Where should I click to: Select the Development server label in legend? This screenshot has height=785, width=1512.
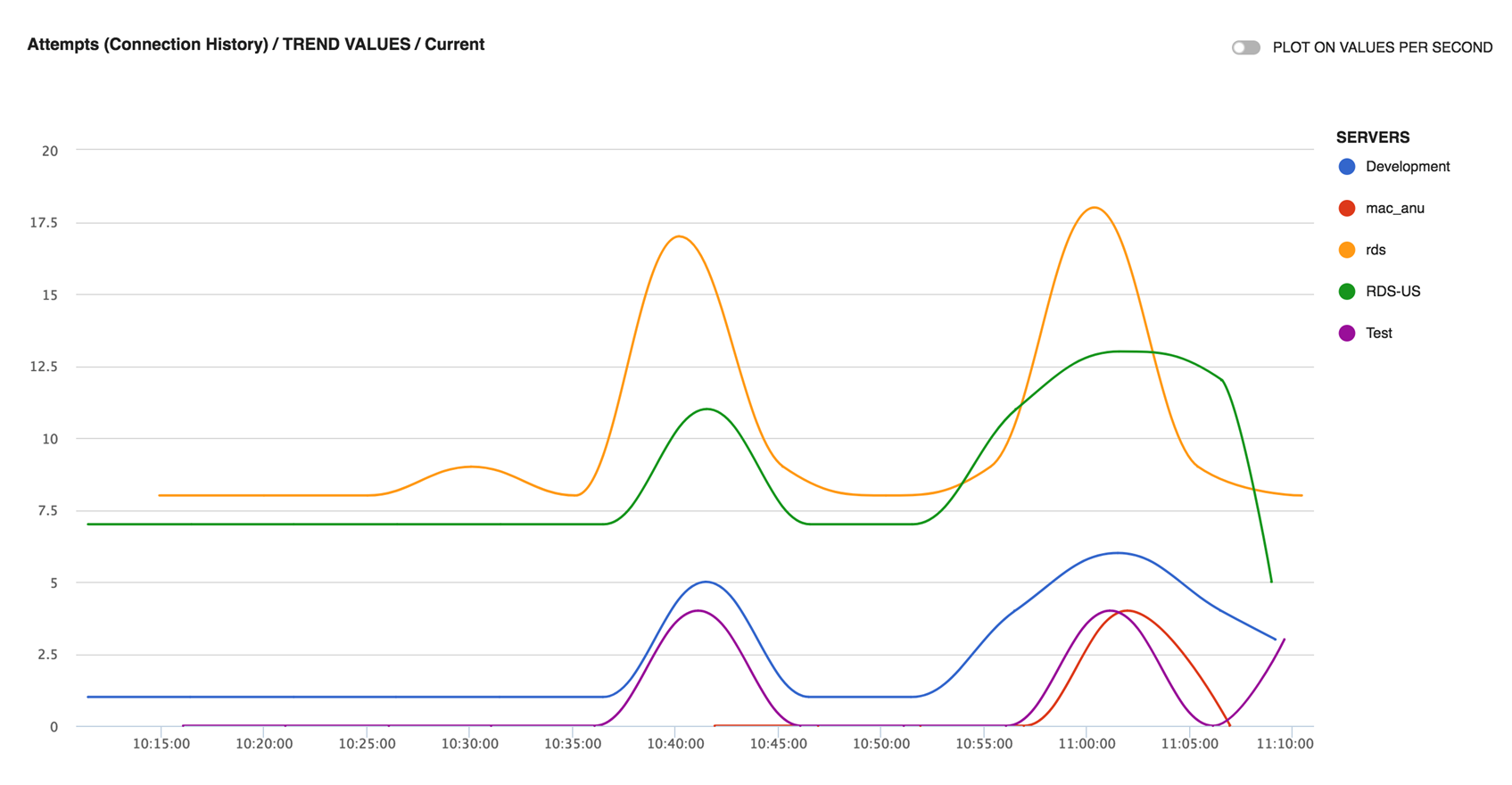(x=1407, y=167)
